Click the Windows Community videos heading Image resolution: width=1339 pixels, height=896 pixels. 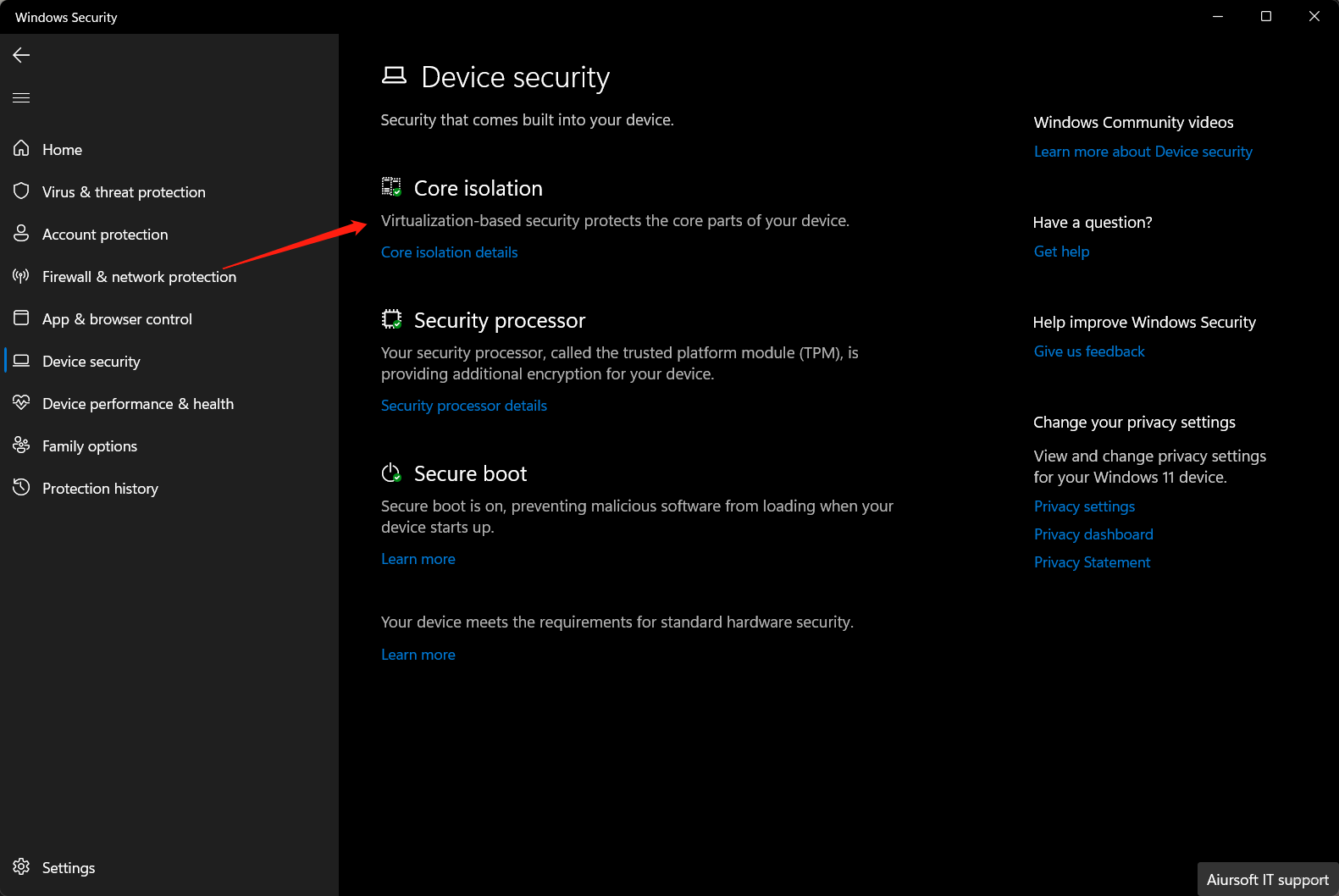coord(1133,122)
